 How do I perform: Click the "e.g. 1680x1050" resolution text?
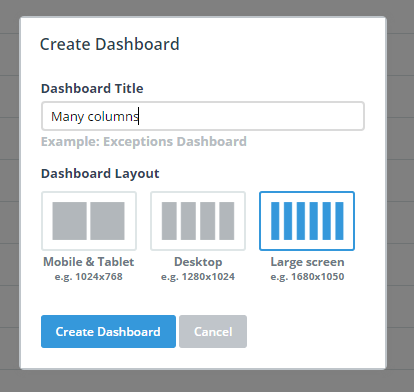click(x=307, y=277)
